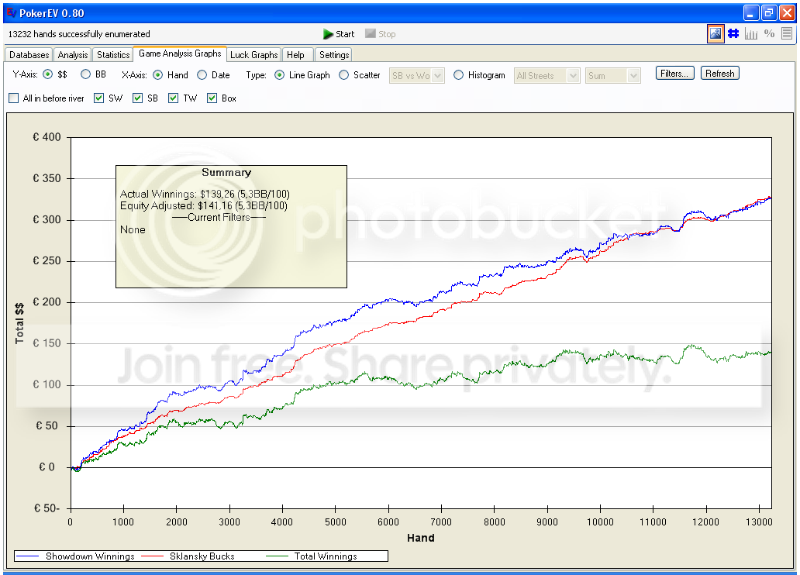Open the SB vs Wo scatter dropdown
This screenshot has width=800, height=575.
tap(416, 76)
